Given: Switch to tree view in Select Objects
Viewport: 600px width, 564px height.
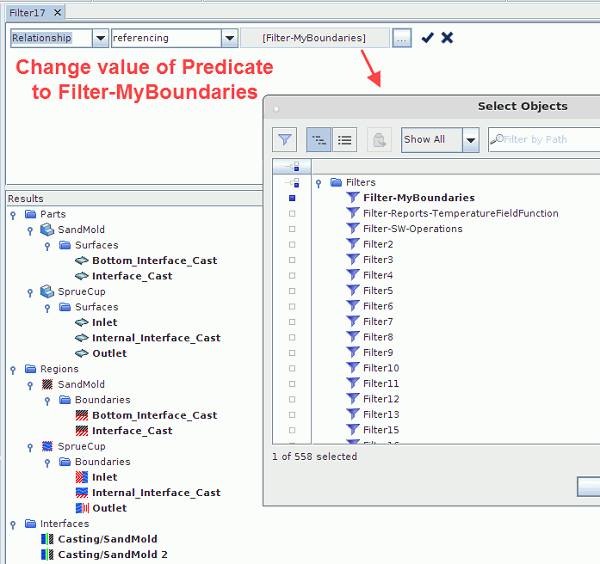Looking at the screenshot, I should tap(318, 140).
